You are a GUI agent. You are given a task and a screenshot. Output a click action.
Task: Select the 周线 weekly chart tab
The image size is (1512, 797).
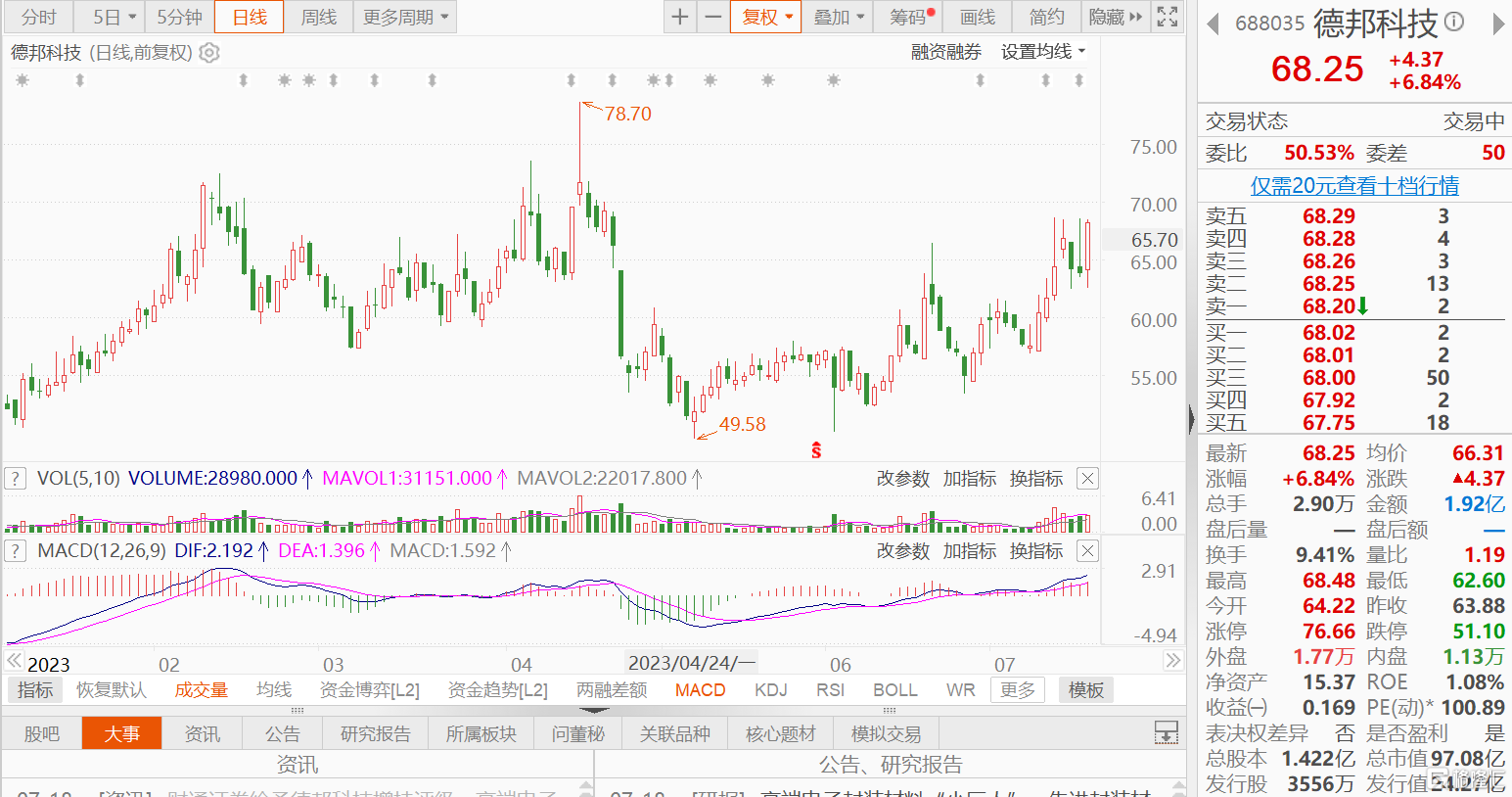point(318,17)
